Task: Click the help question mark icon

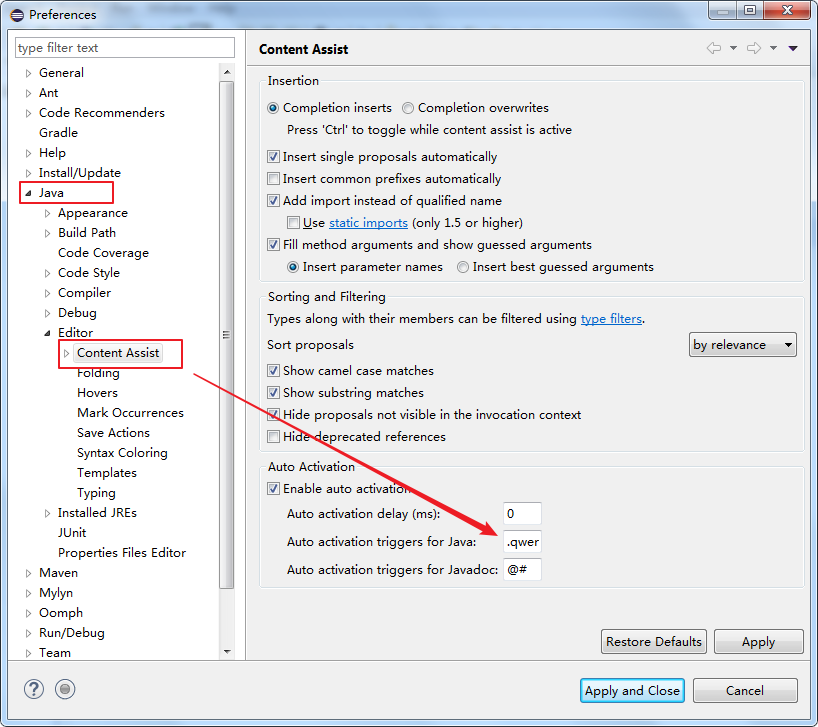Action: click(33, 689)
